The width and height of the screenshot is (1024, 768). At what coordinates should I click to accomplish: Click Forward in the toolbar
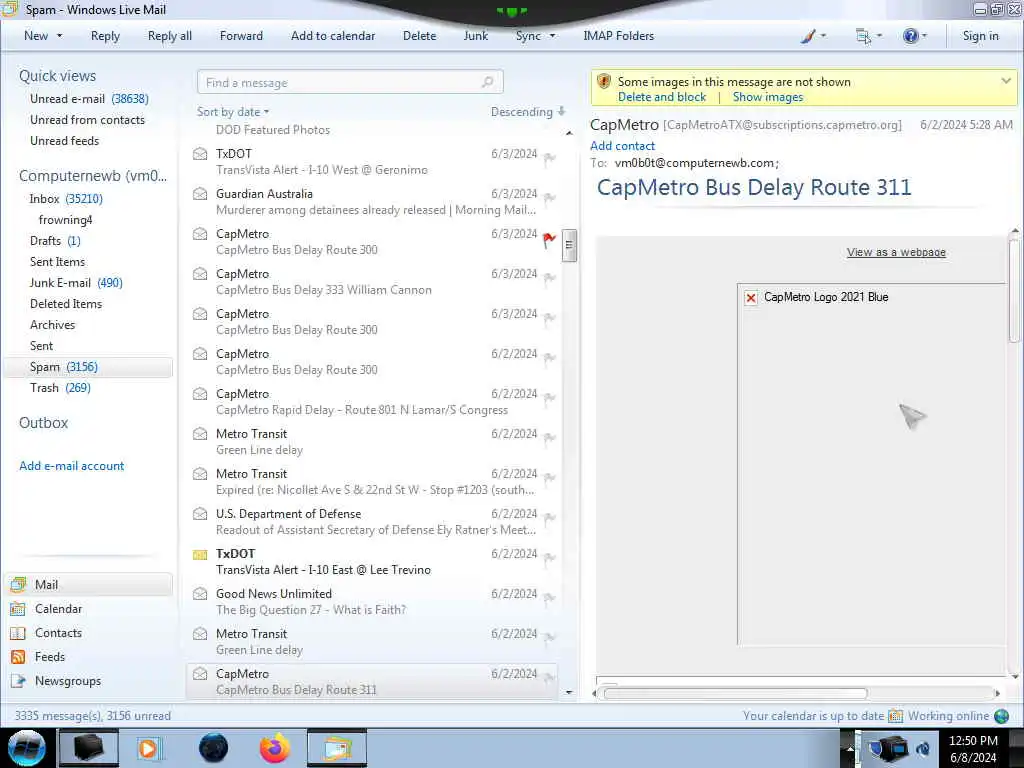241,36
